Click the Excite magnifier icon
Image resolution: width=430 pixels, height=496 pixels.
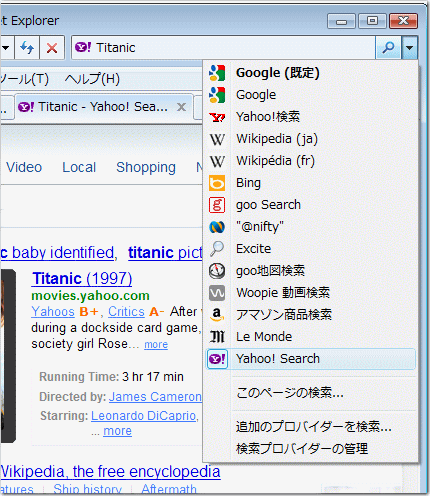[217, 249]
